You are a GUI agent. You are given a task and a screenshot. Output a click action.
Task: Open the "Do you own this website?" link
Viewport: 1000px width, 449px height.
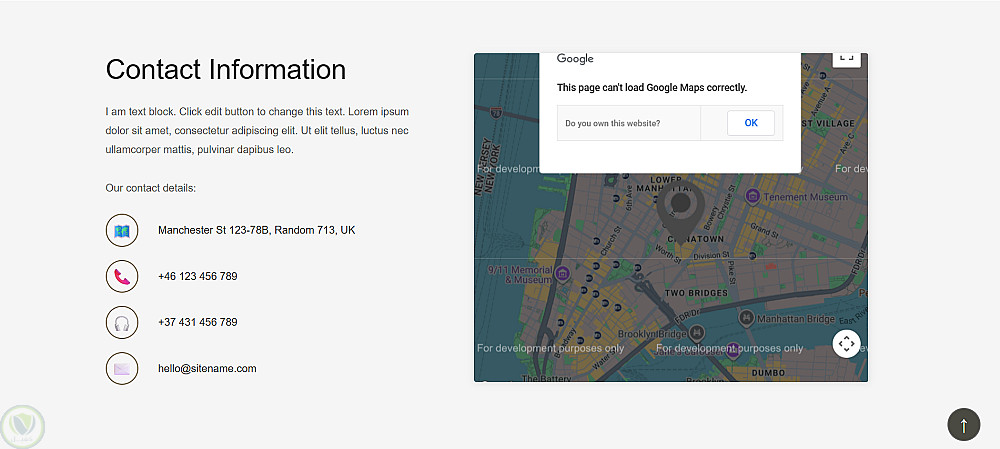pyautogui.click(x=612, y=124)
